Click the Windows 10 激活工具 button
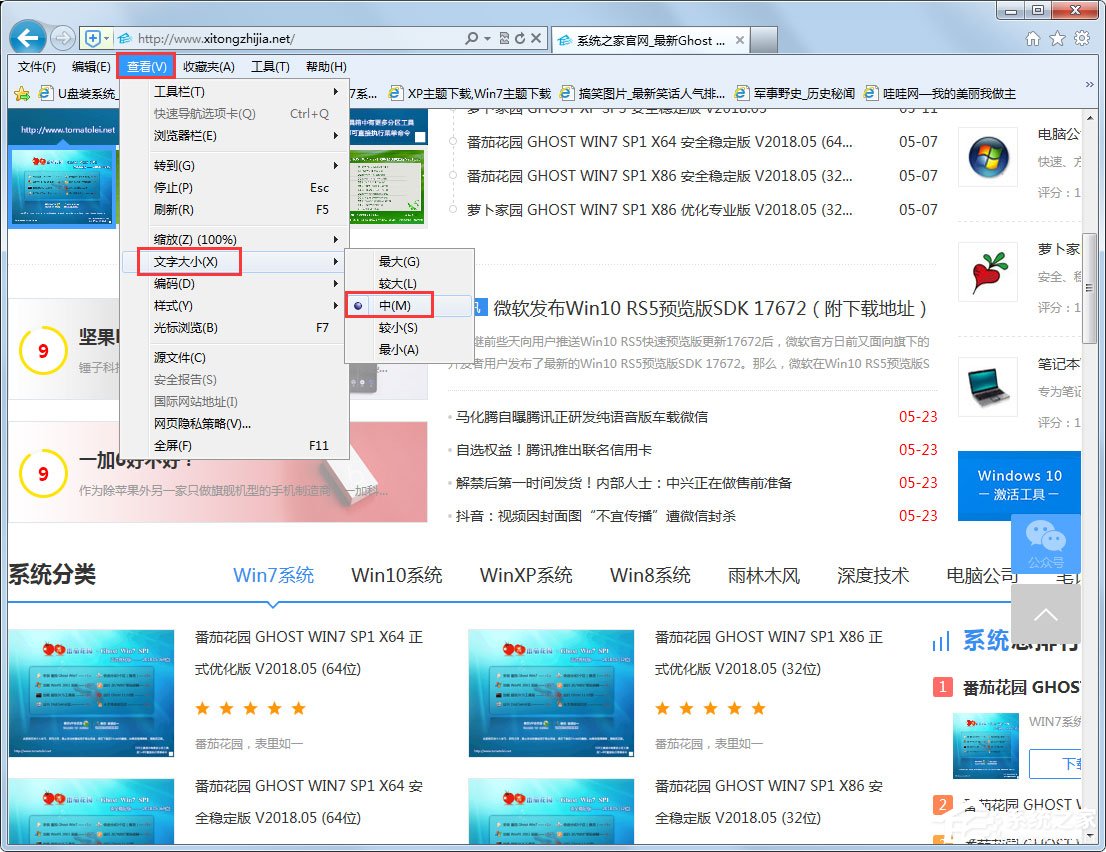1106x852 pixels. (1019, 485)
